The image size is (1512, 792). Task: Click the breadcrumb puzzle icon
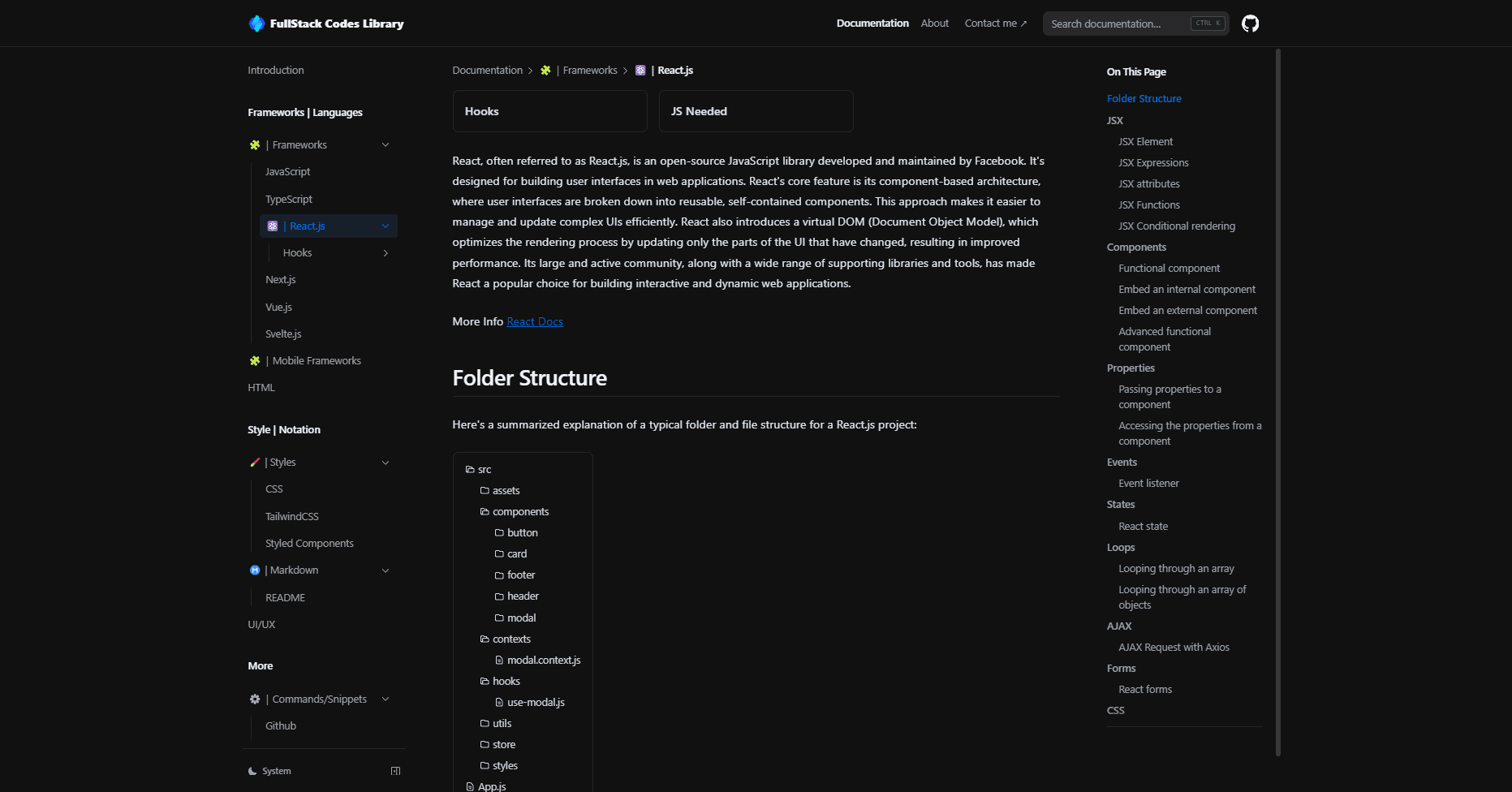click(x=545, y=71)
